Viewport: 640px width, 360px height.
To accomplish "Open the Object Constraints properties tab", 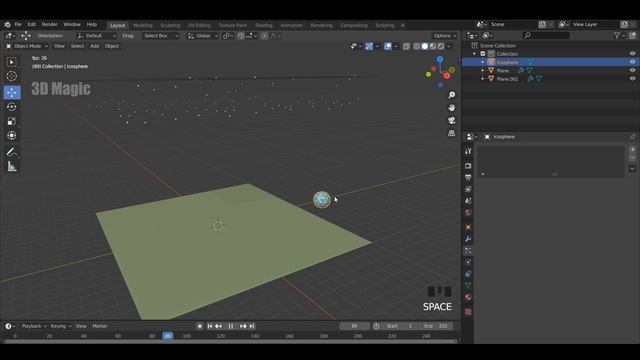I will coord(468,274).
